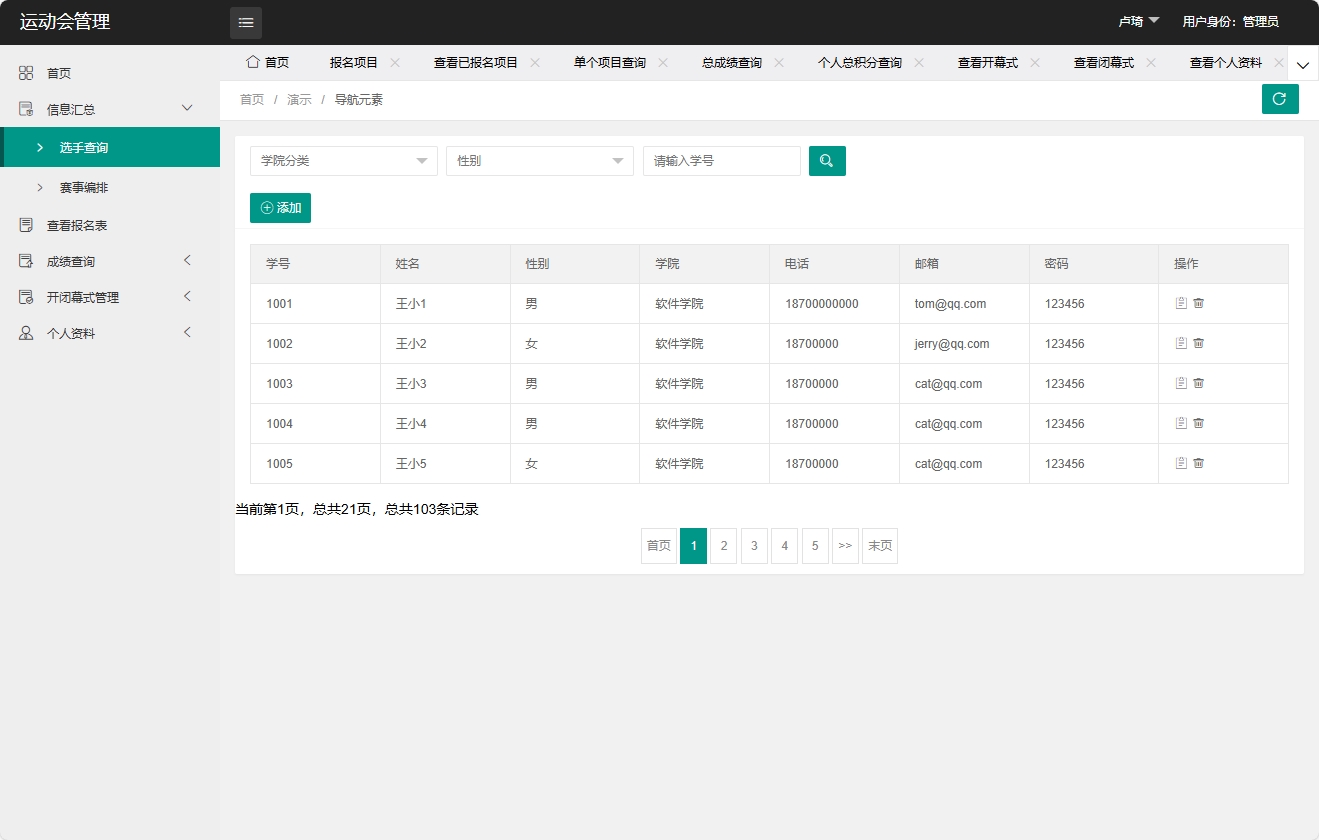Click the 添加 button
Screen dimensions: 1319x840
click(280, 208)
